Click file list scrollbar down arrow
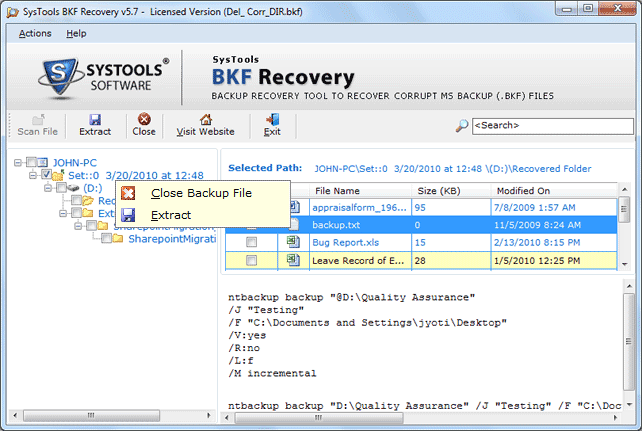This screenshot has height=431, width=642. coord(624,264)
